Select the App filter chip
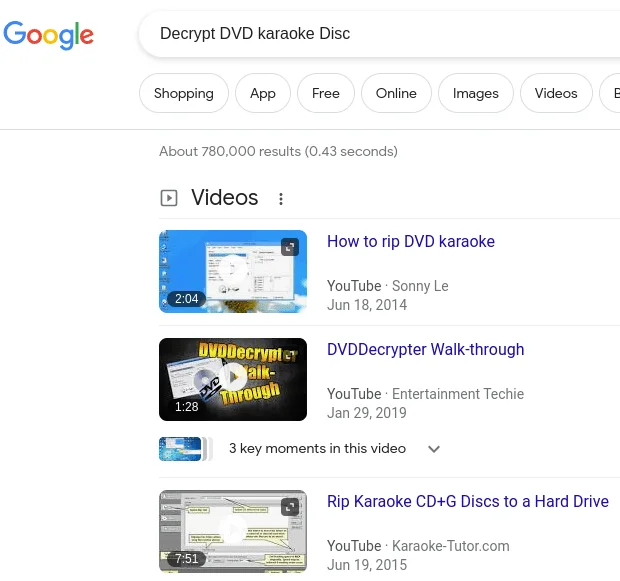620x581 pixels. click(x=263, y=93)
